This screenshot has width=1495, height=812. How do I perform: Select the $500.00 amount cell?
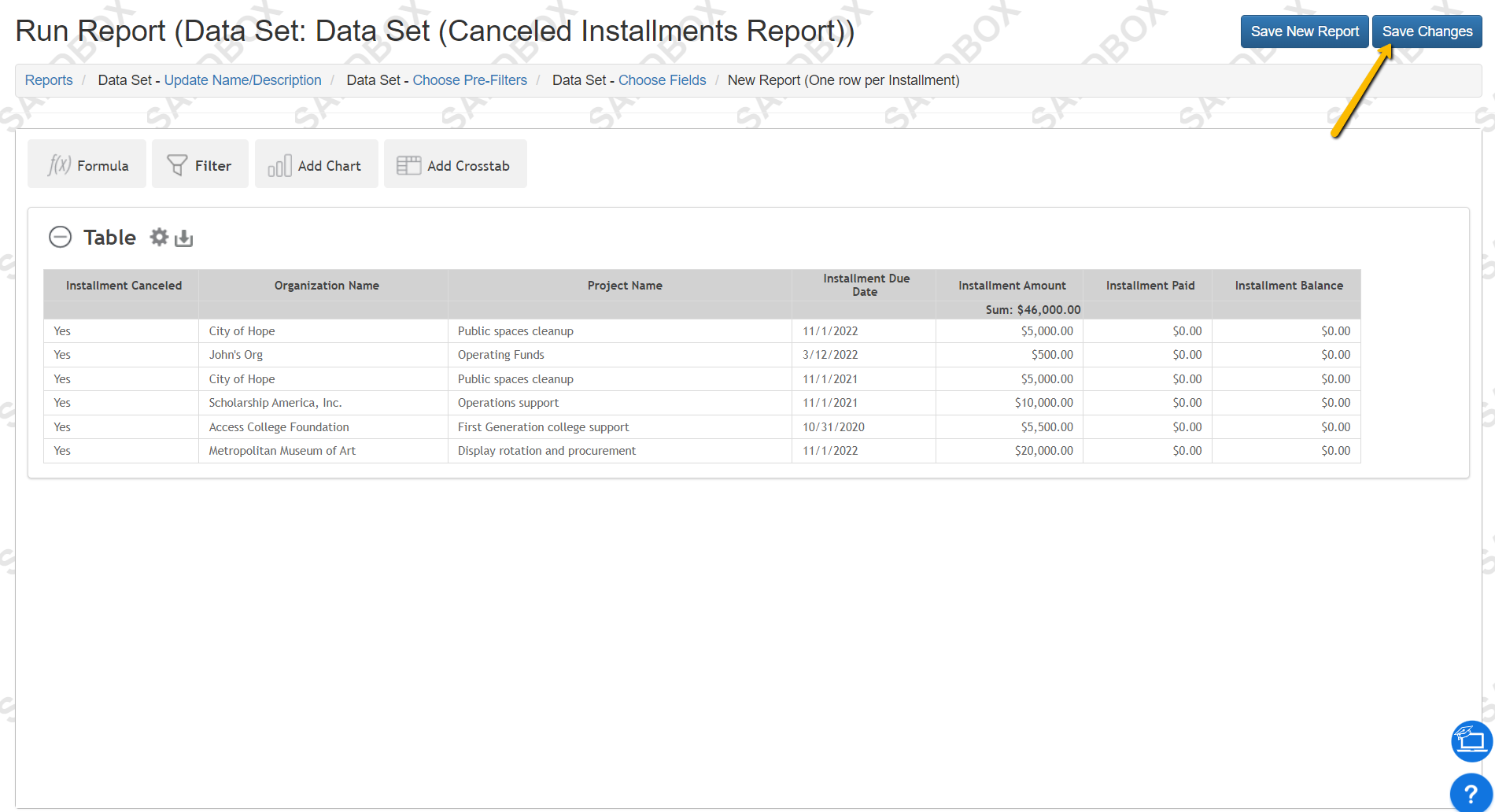pos(1010,355)
